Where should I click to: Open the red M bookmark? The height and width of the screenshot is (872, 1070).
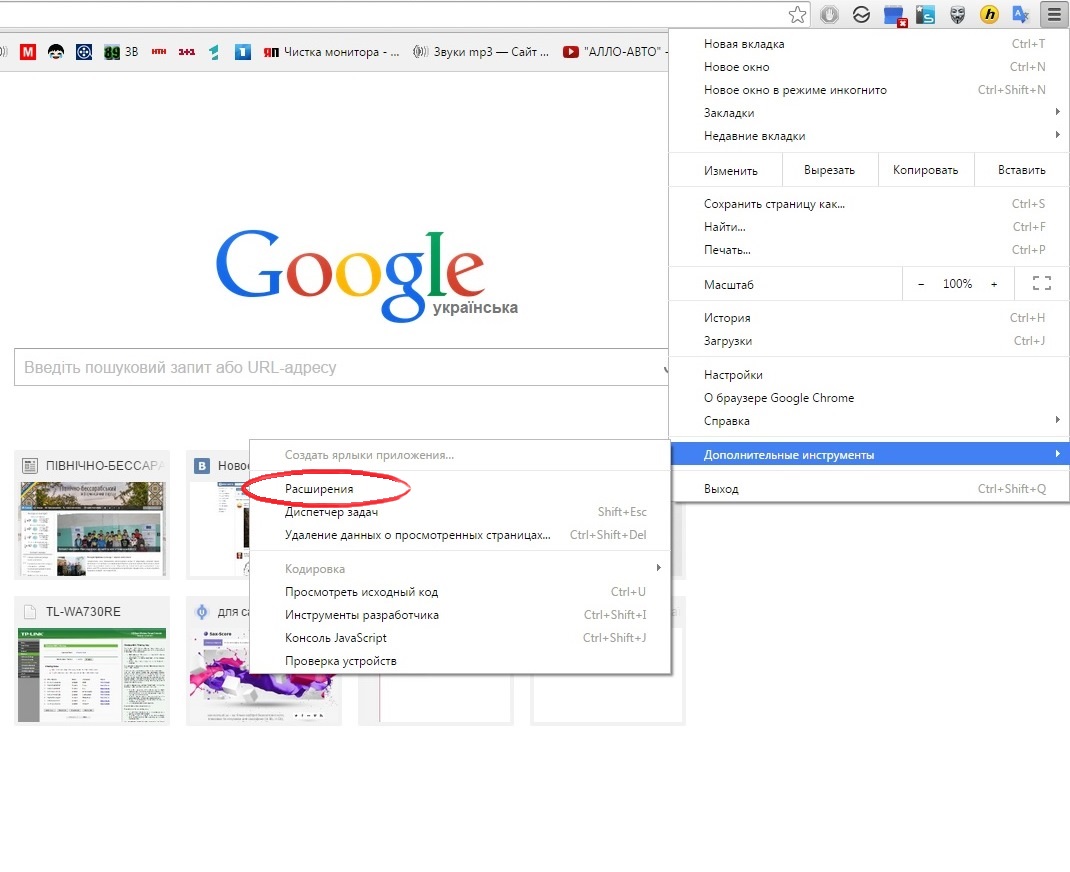tap(28, 52)
